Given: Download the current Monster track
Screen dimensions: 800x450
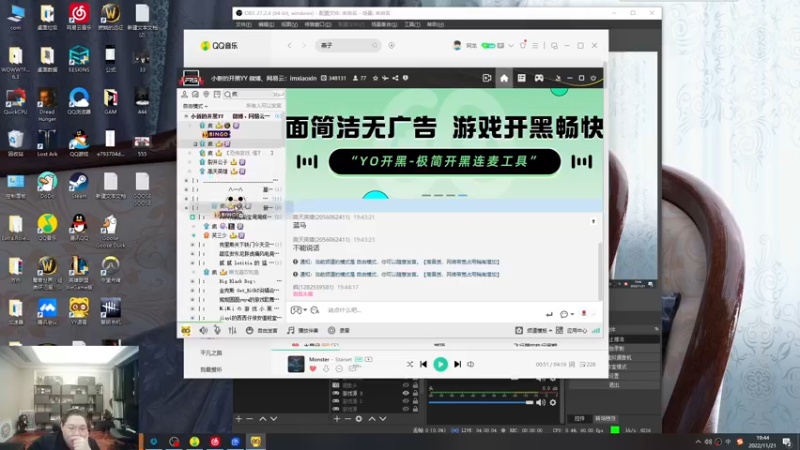Looking at the screenshot, I should click(326, 369).
